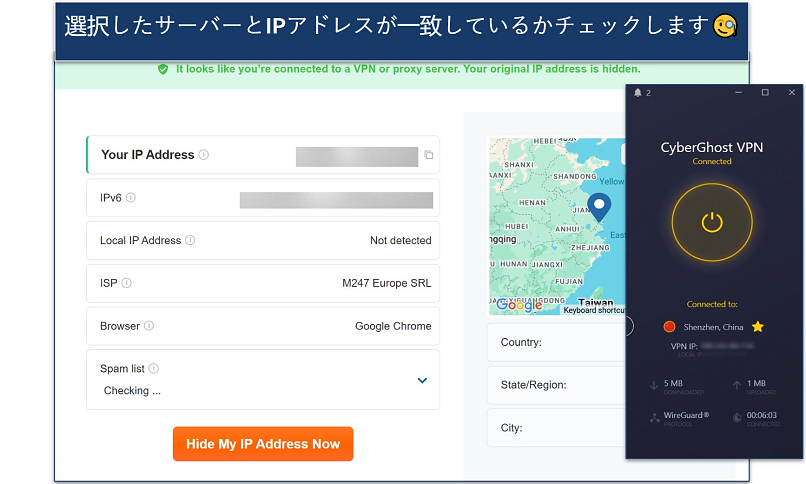Click the 1 MB uploaded stat

[x=756, y=383]
